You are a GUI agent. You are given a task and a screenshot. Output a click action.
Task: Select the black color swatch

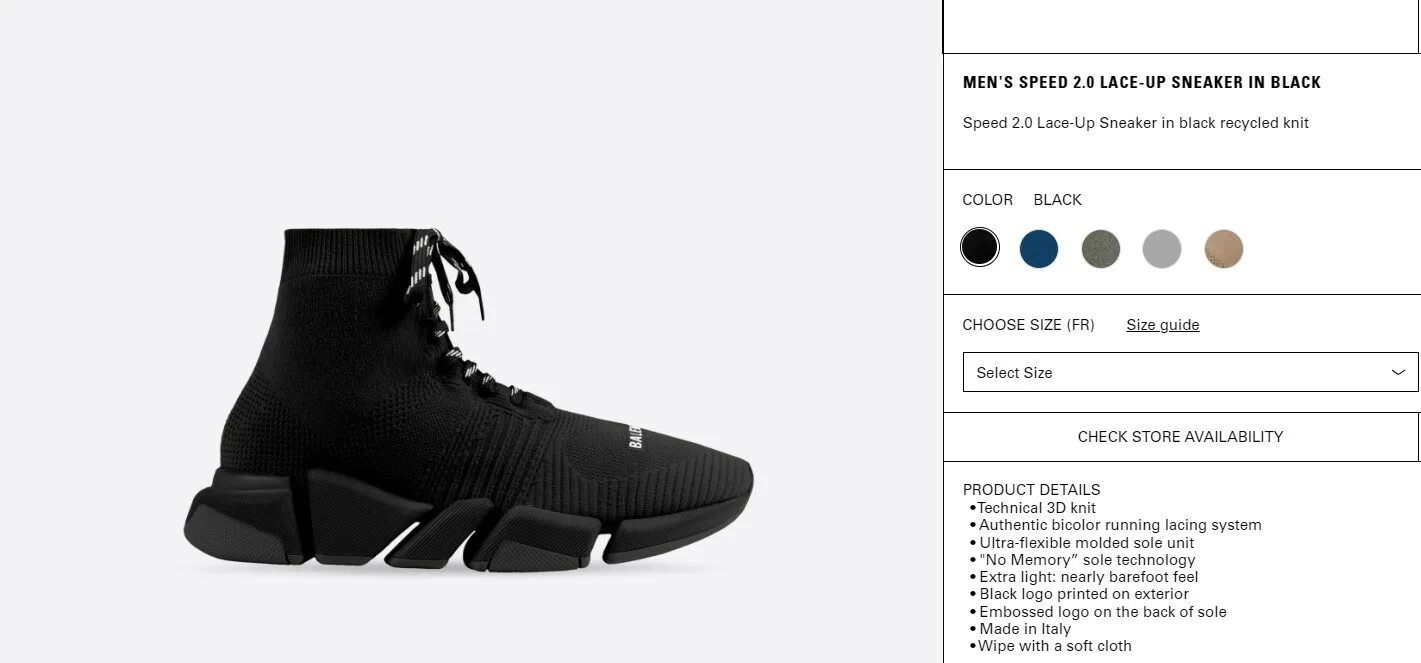pyautogui.click(x=980, y=247)
